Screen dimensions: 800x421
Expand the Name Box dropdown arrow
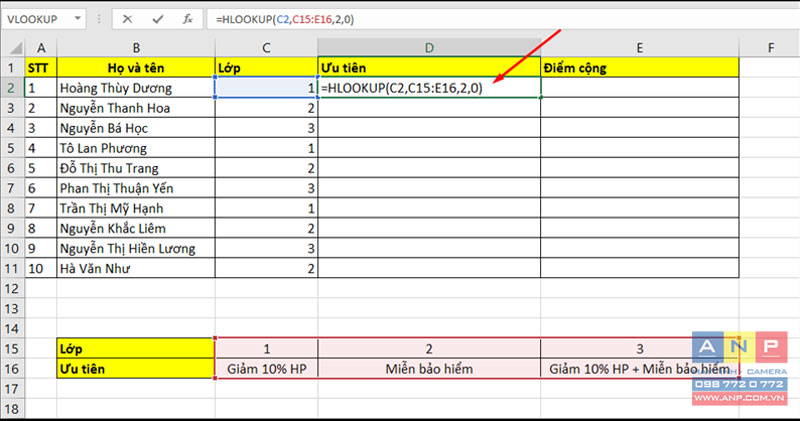pos(78,19)
